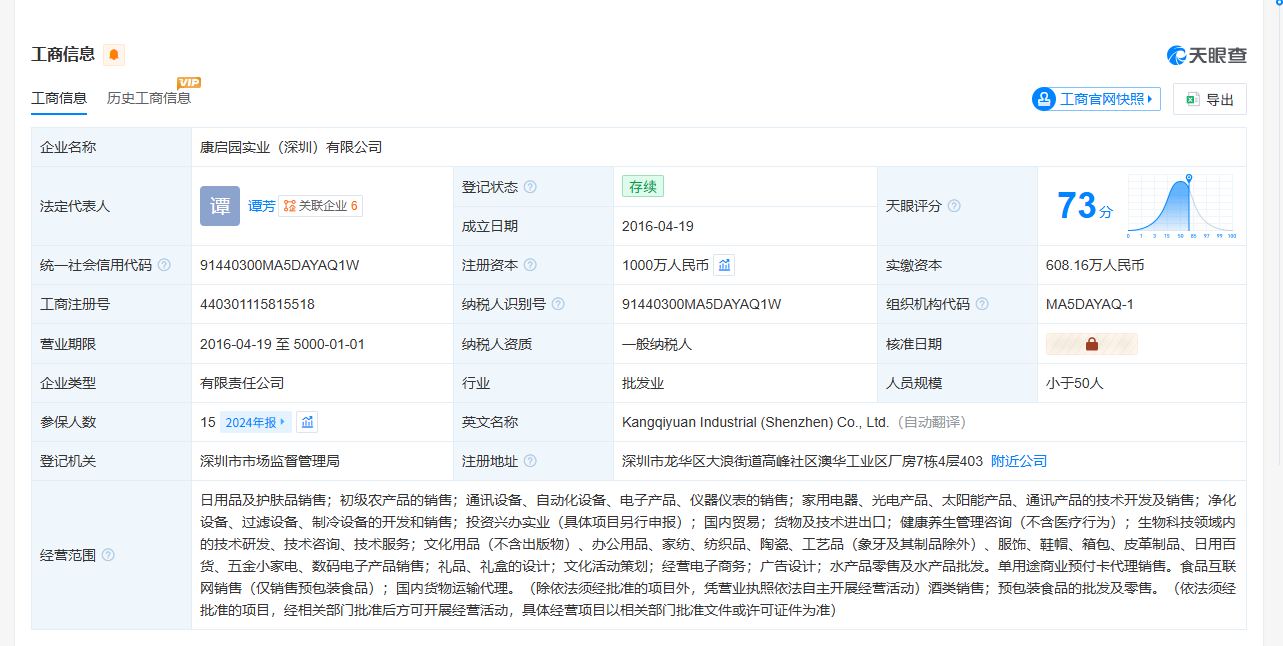
Task: Click help icon next to 天眼评分
Action: pyautogui.click(x=954, y=206)
